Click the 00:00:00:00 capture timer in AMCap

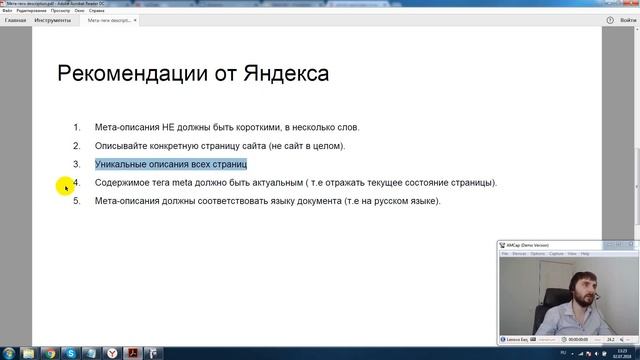(x=578, y=340)
